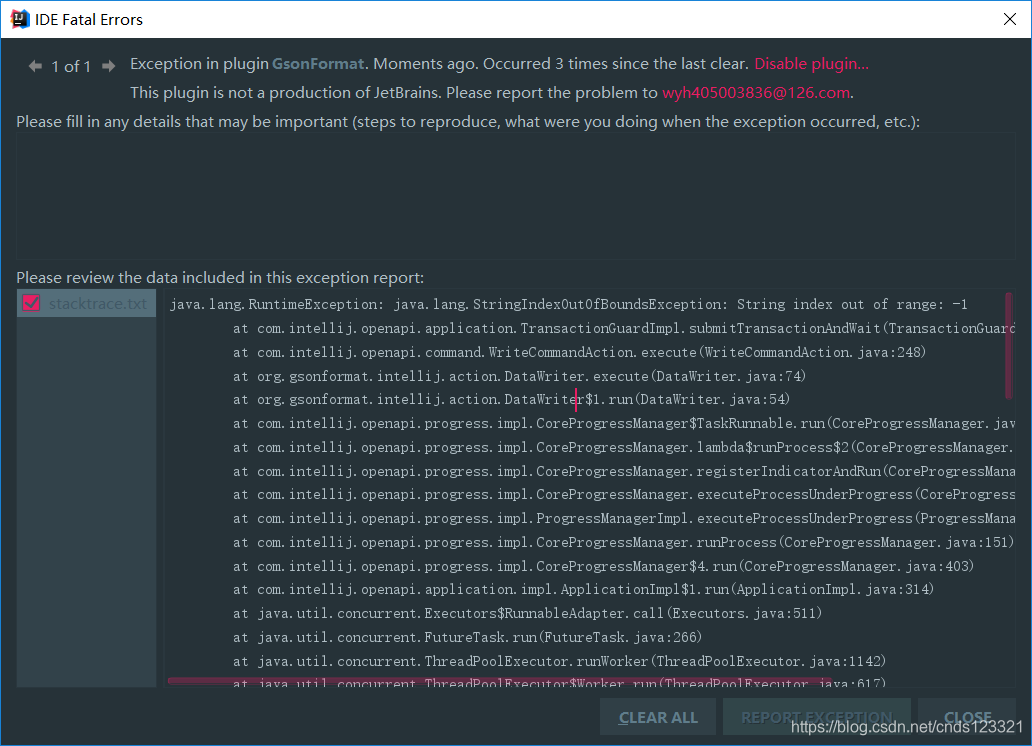Select stacktrace.txt in the attachments list
Viewport: 1032px width, 746px height.
[x=86, y=304]
